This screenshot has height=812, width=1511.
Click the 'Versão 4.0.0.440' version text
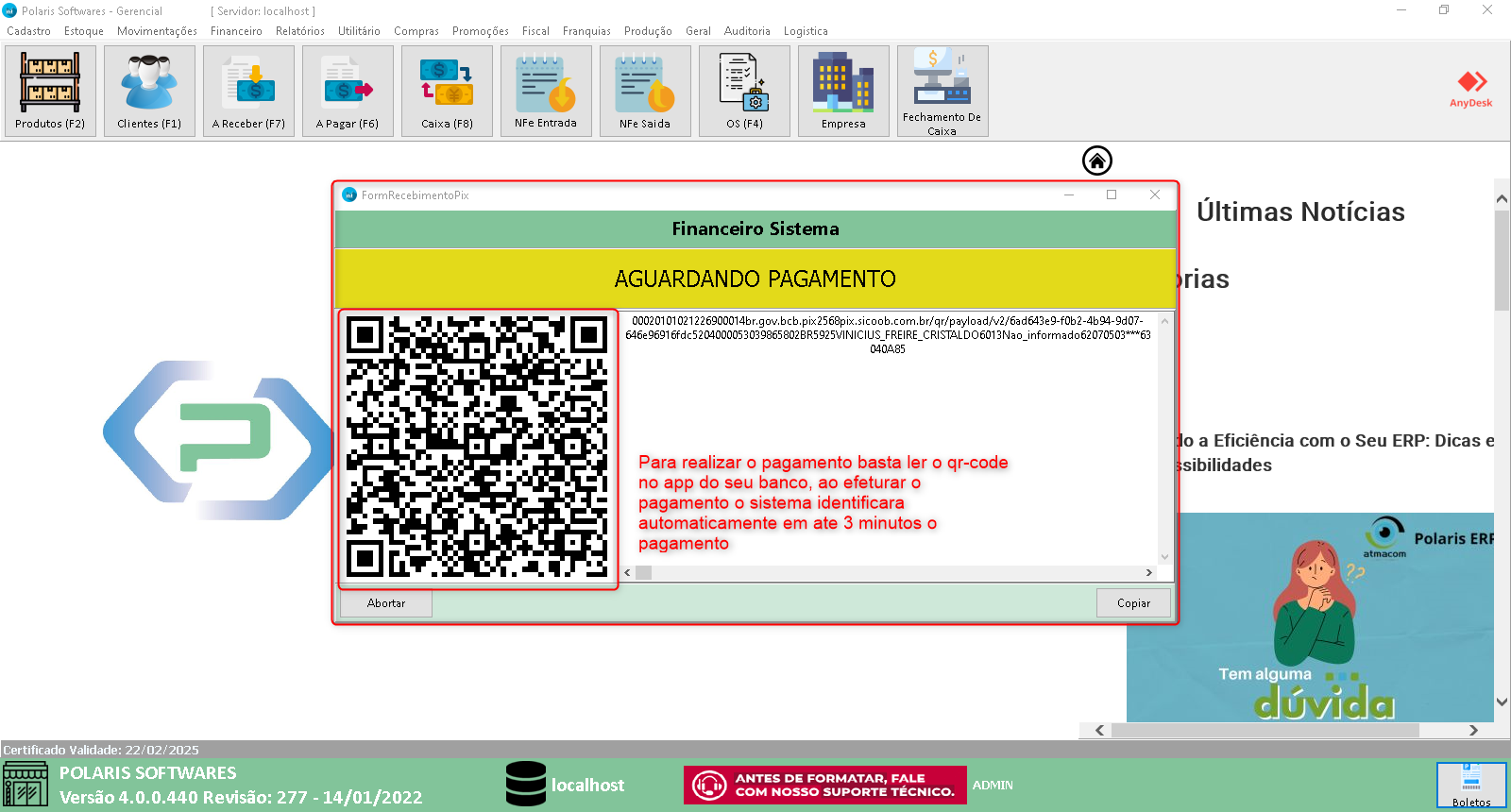[x=241, y=797]
